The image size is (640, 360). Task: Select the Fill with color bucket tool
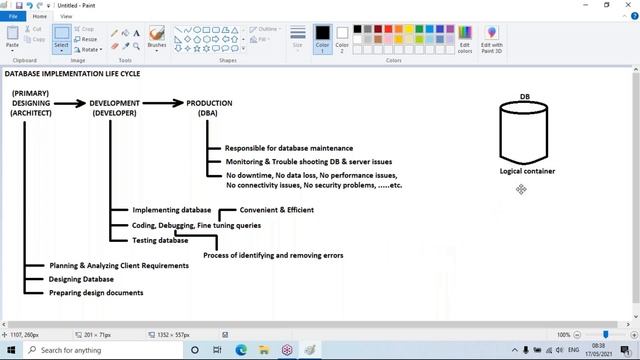125,33
